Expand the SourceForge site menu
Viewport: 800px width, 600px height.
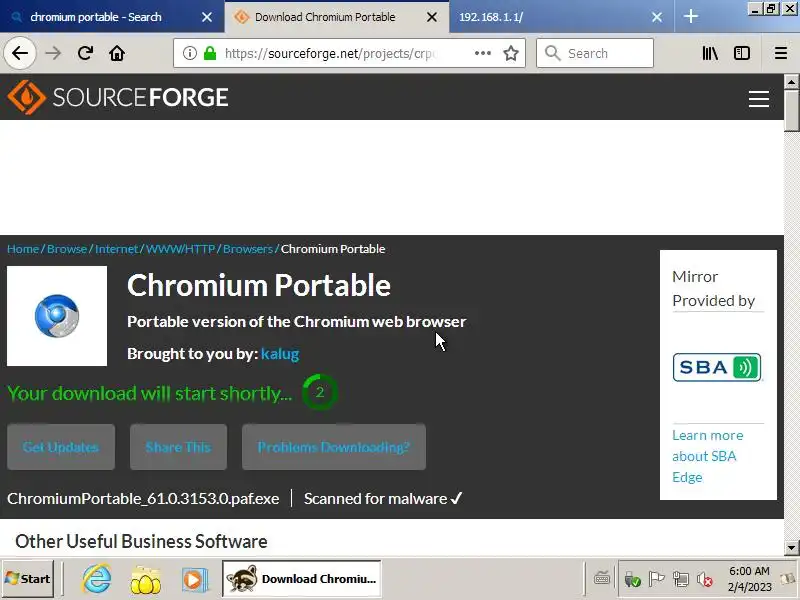point(759,99)
